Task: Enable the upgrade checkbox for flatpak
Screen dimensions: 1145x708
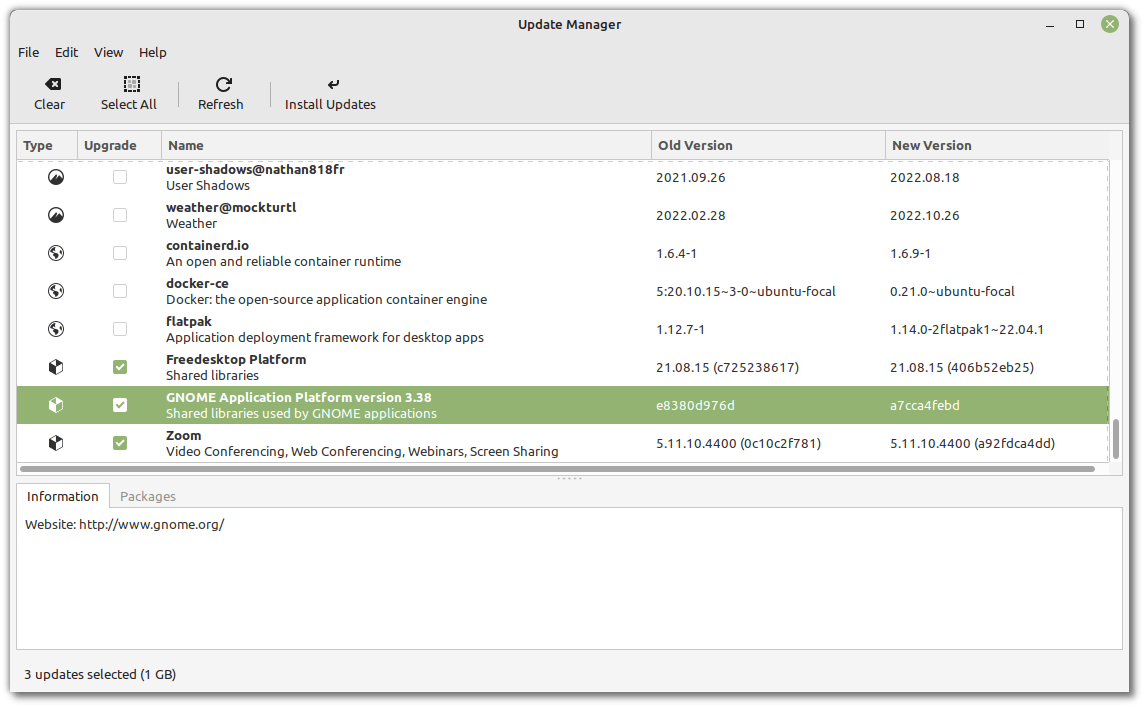Action: (x=120, y=329)
